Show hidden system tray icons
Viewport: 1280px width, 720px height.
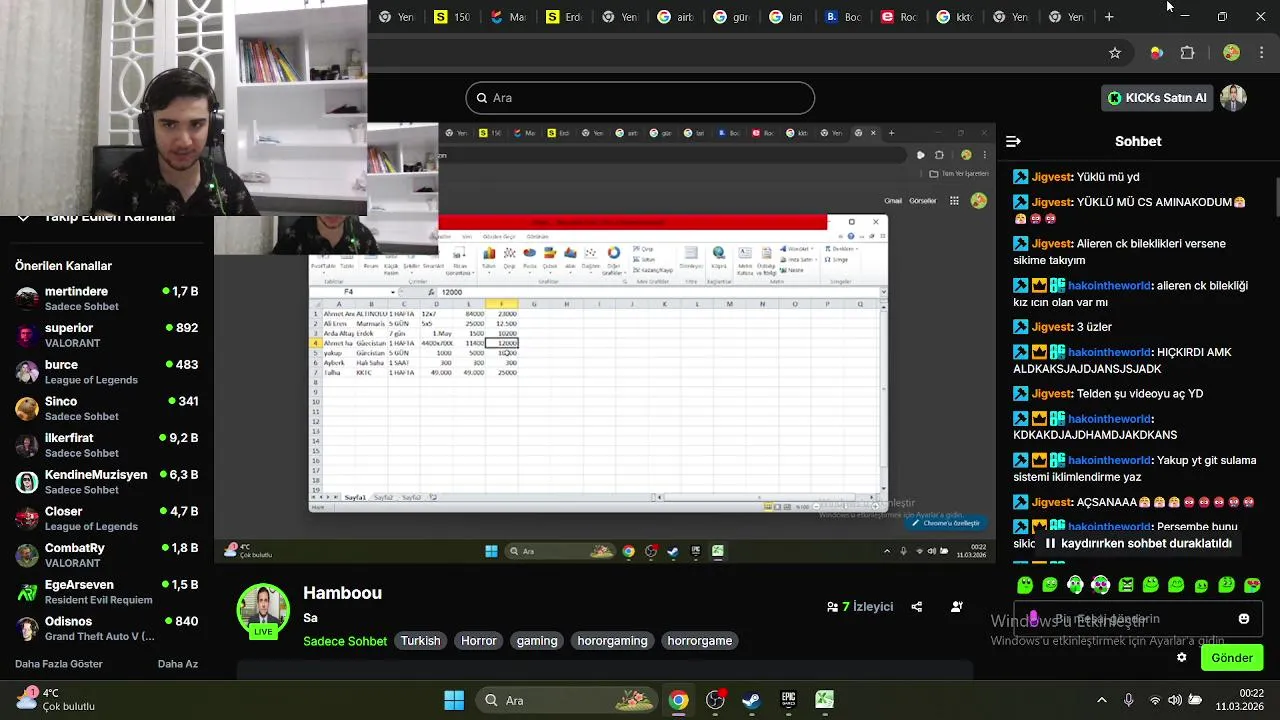pos(1102,700)
